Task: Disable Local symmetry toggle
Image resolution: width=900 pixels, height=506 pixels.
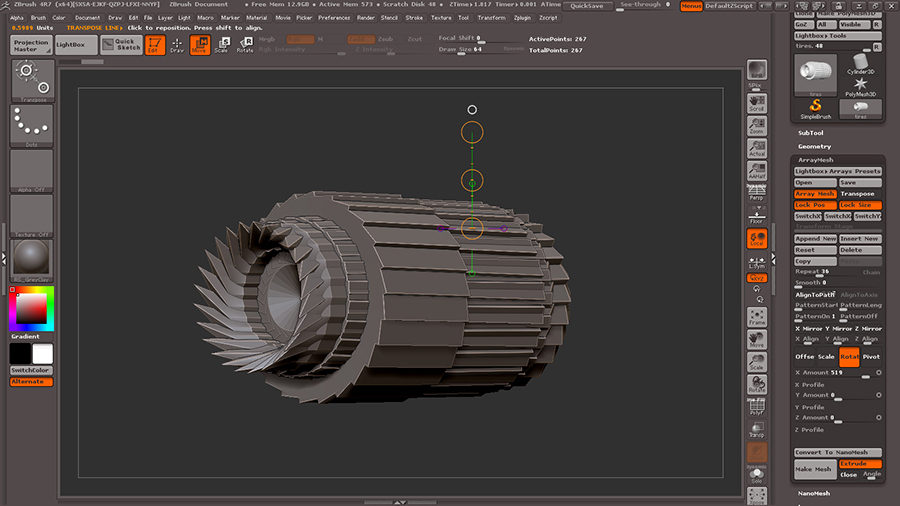Action: click(757, 239)
